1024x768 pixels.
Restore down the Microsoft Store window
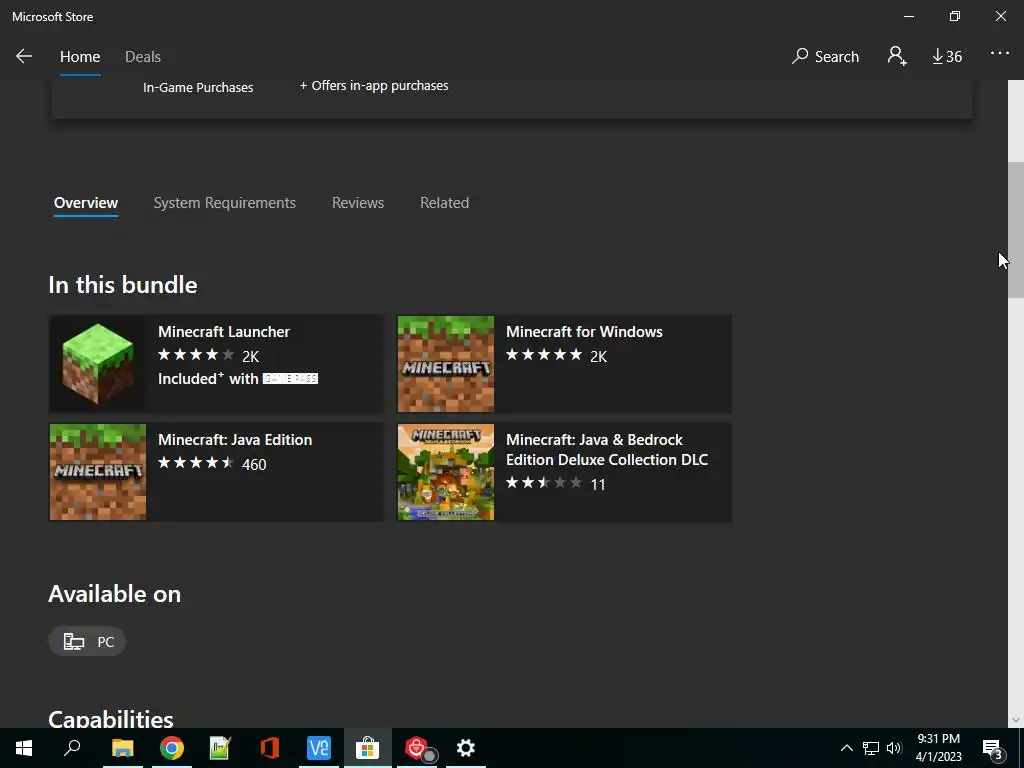[955, 16]
